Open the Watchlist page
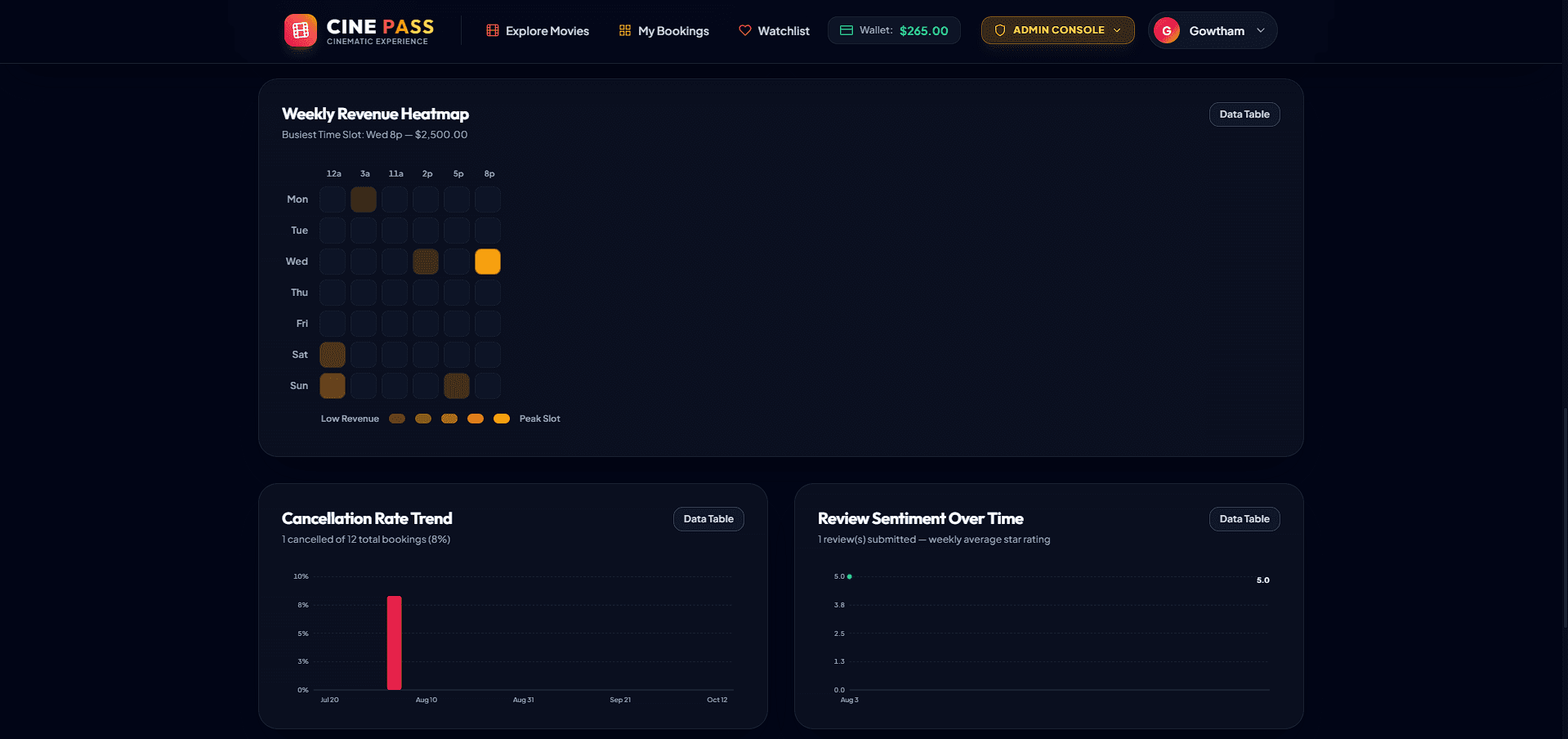 [774, 30]
